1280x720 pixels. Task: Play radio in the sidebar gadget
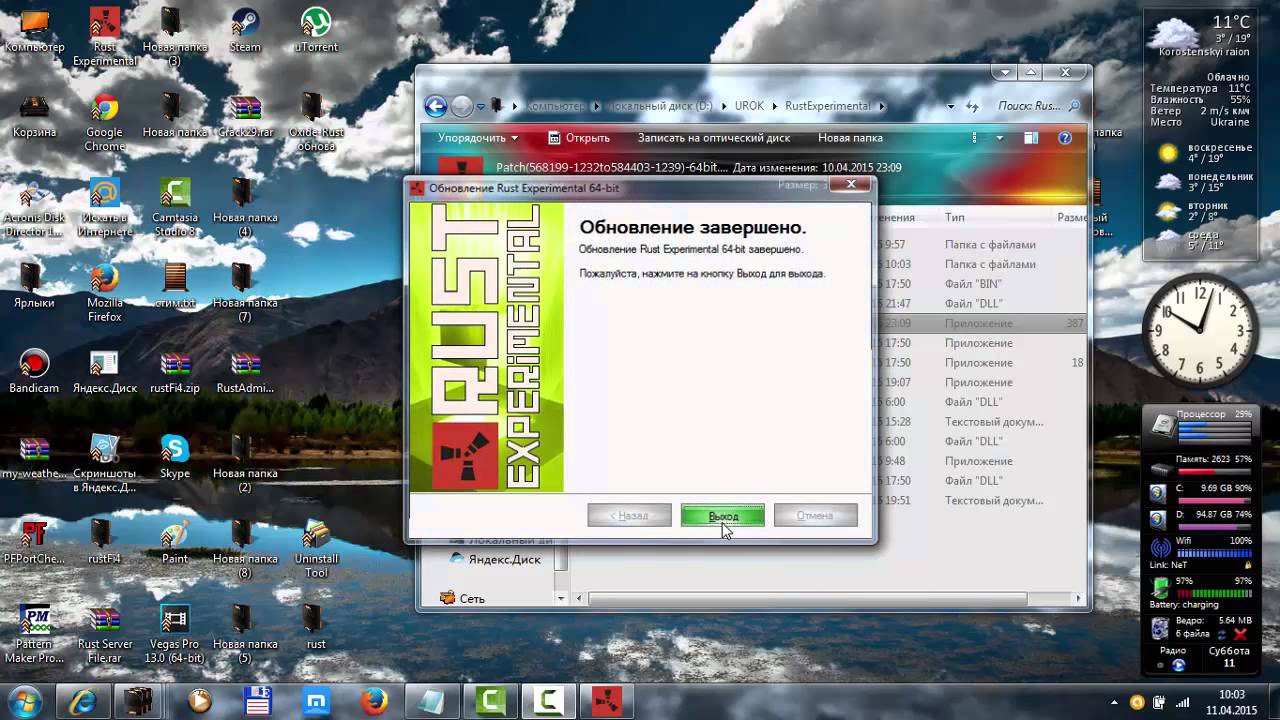coord(1178,665)
